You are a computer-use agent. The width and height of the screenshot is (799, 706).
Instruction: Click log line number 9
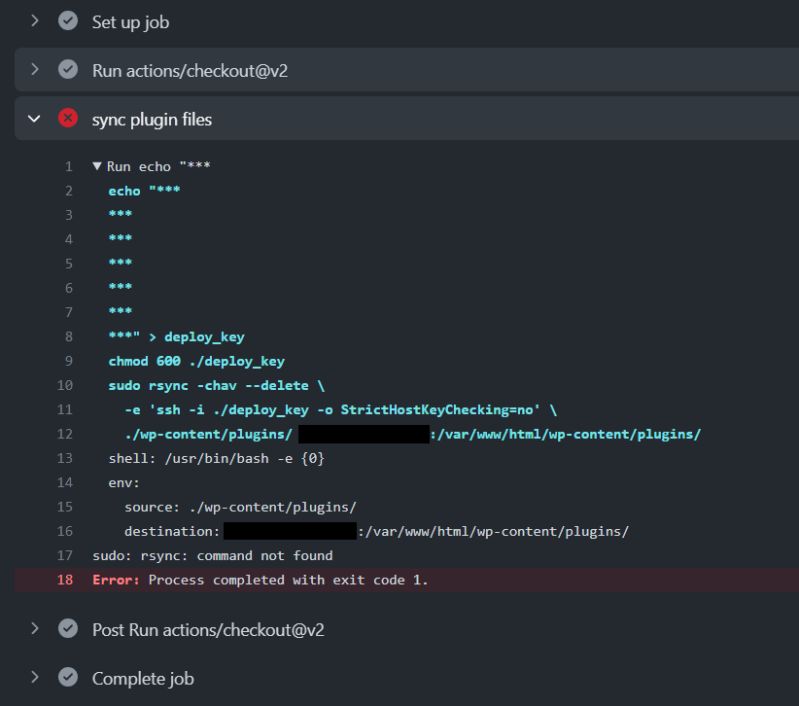coord(68,361)
